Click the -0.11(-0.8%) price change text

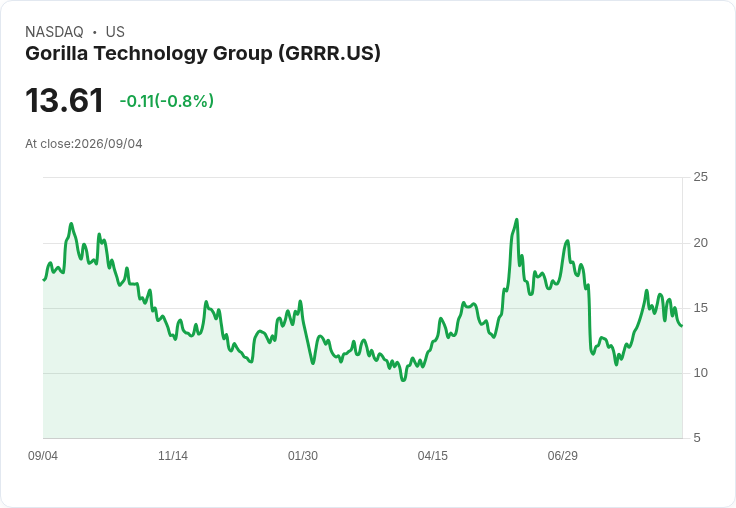(167, 101)
